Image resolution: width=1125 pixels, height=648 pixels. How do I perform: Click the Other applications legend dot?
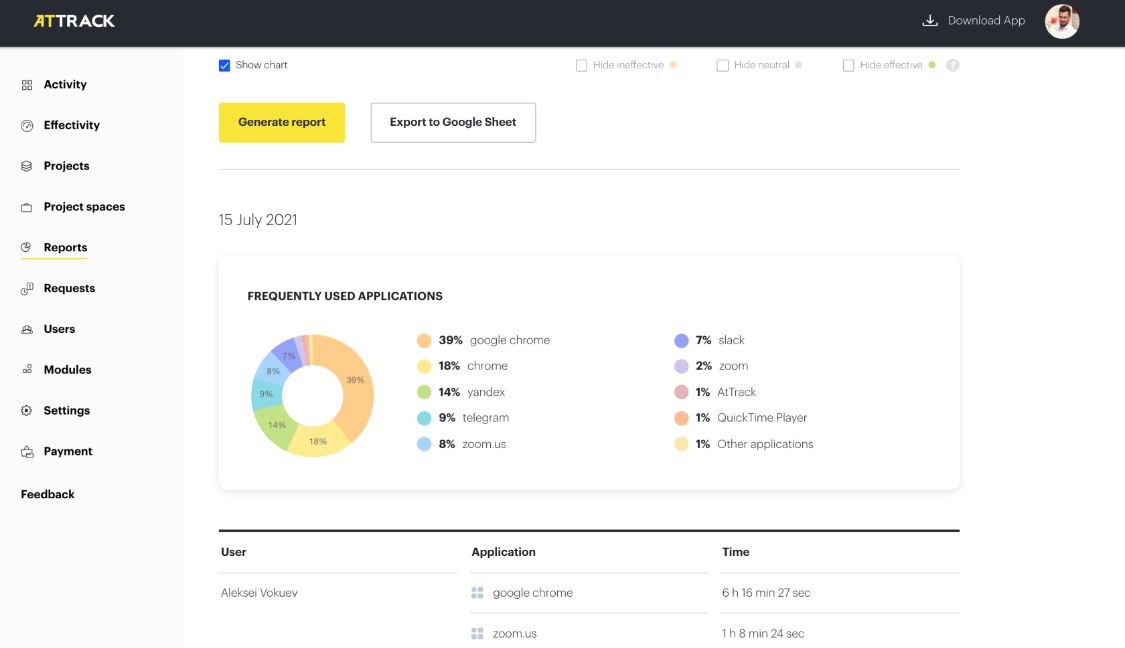[x=681, y=444]
